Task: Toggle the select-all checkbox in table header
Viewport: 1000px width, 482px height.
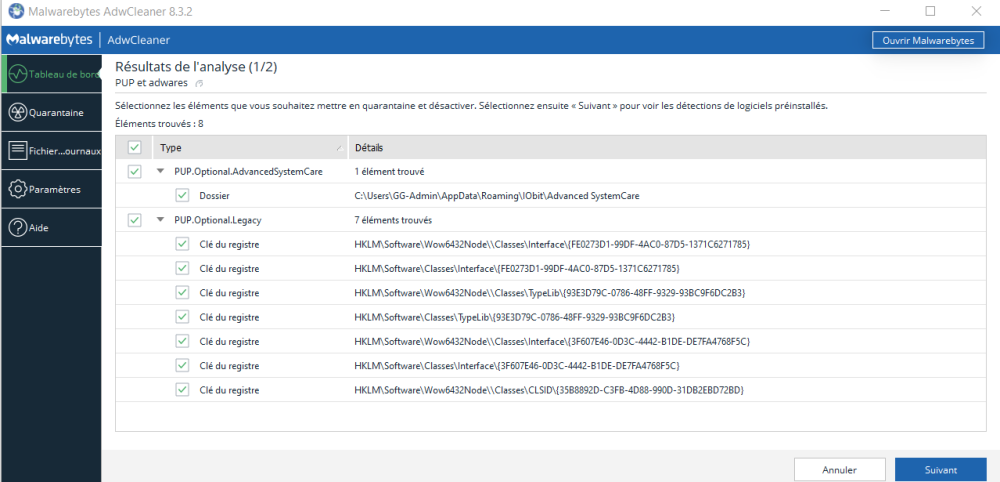Action: pyautogui.click(x=134, y=147)
